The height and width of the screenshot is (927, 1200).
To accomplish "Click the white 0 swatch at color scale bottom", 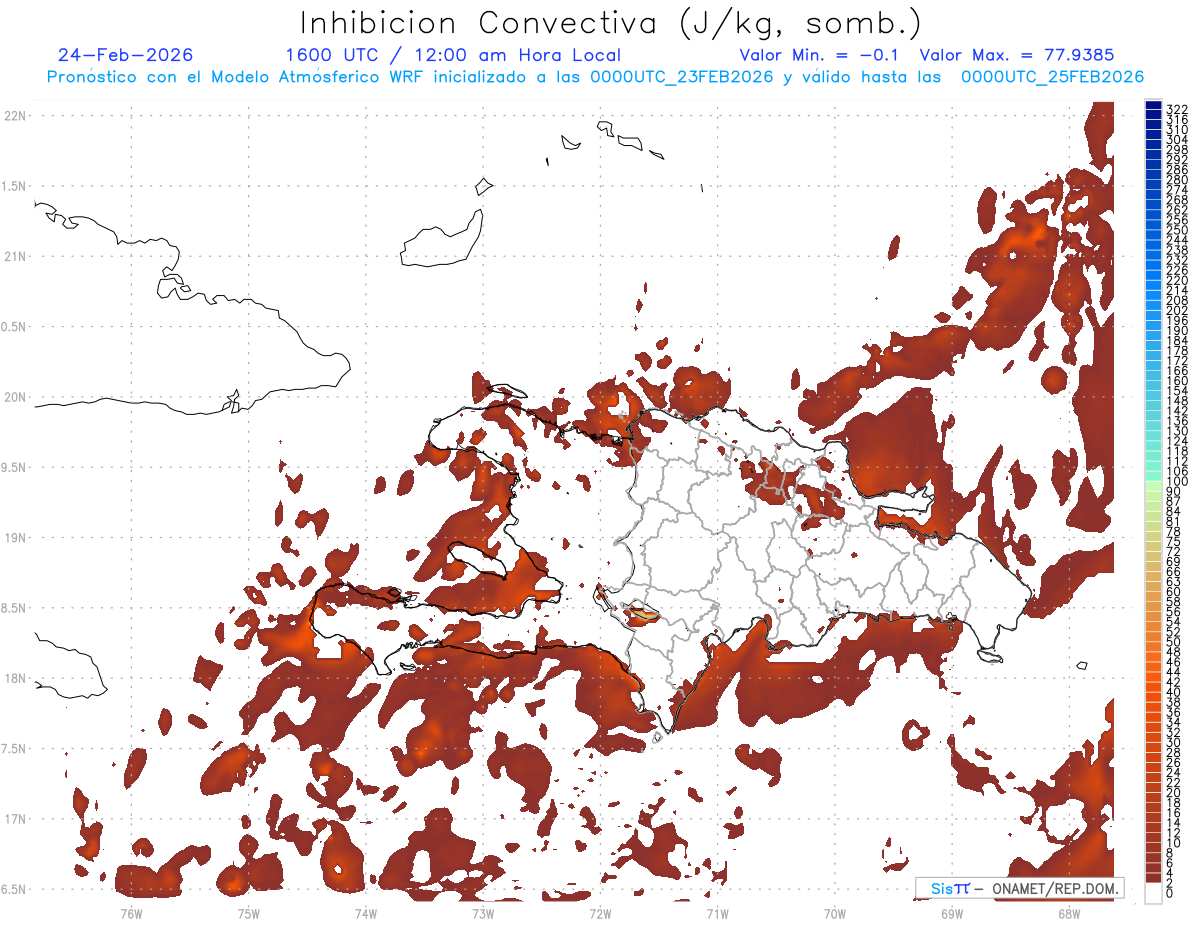I will (1154, 891).
